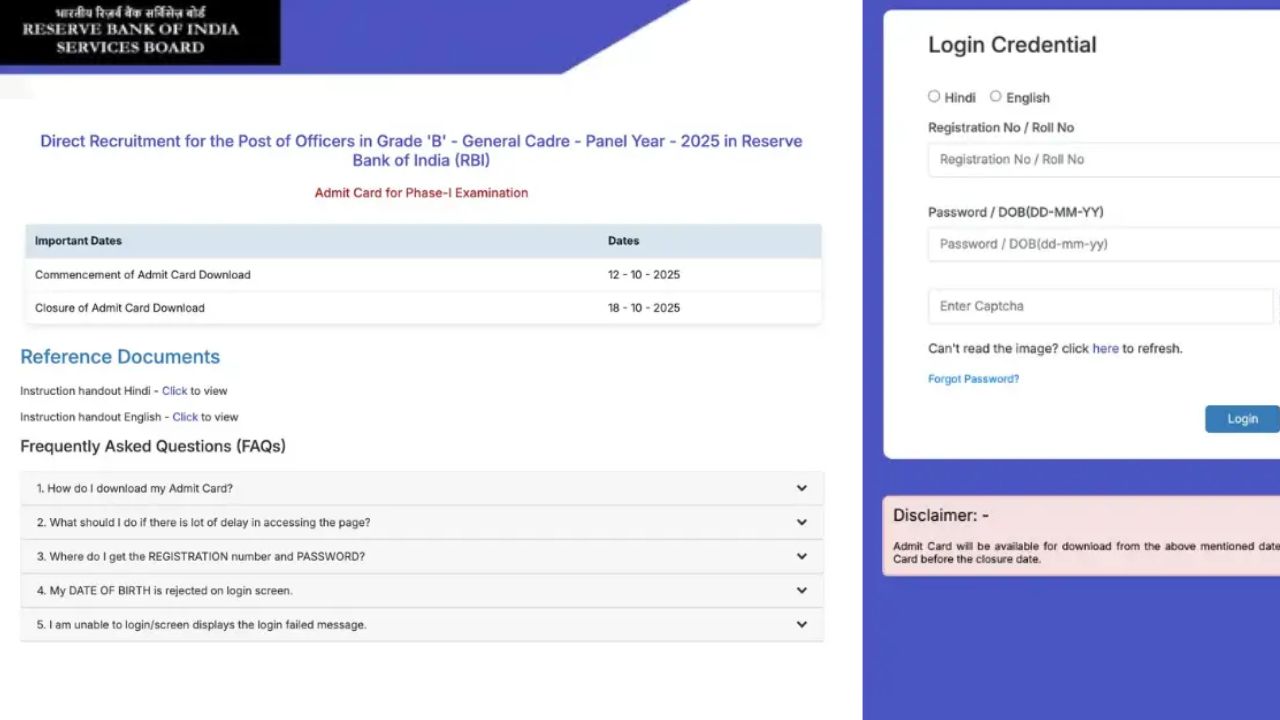The image size is (1280, 720).
Task: Open the Forgot Password link
Action: (x=973, y=379)
